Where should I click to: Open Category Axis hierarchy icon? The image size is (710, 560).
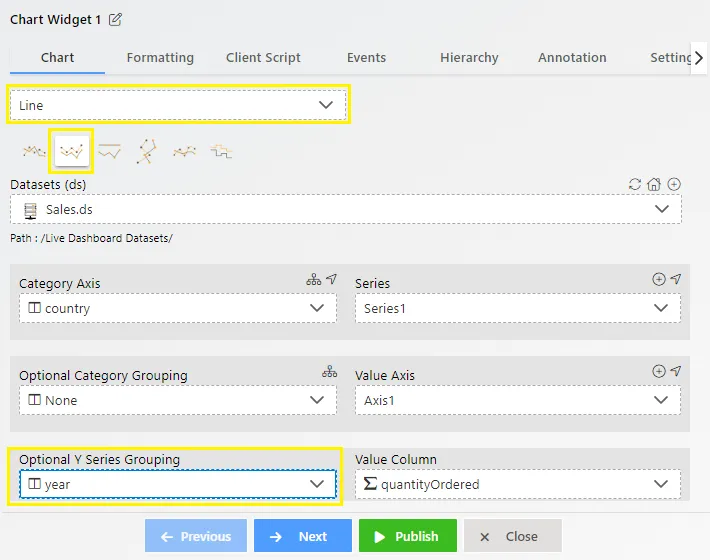tap(313, 279)
